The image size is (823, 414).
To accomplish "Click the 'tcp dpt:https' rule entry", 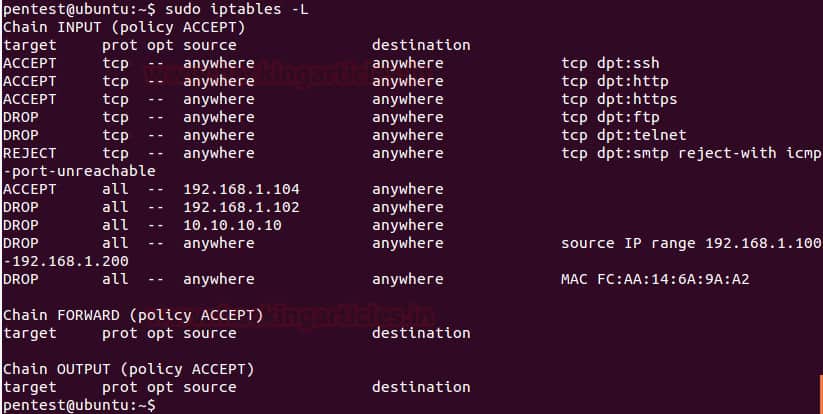I will click(x=619, y=99).
